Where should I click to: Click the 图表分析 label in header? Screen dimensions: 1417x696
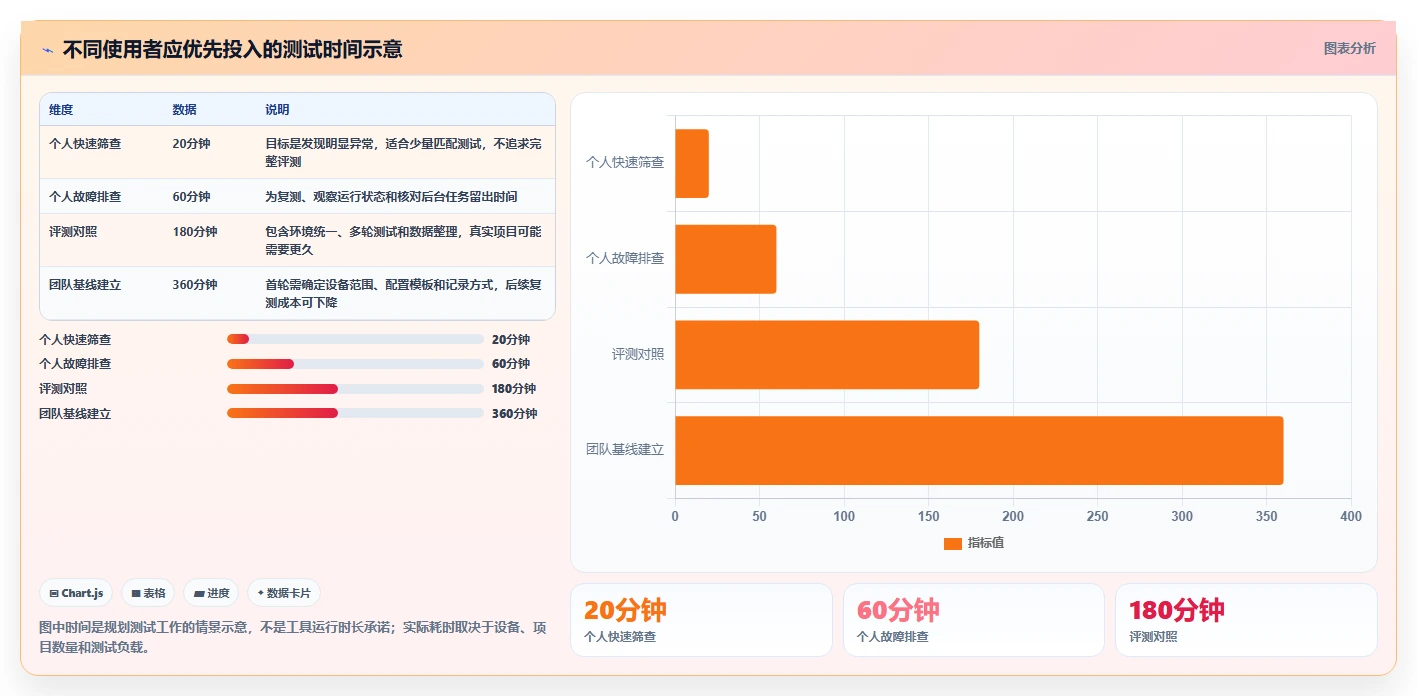click(x=1349, y=48)
